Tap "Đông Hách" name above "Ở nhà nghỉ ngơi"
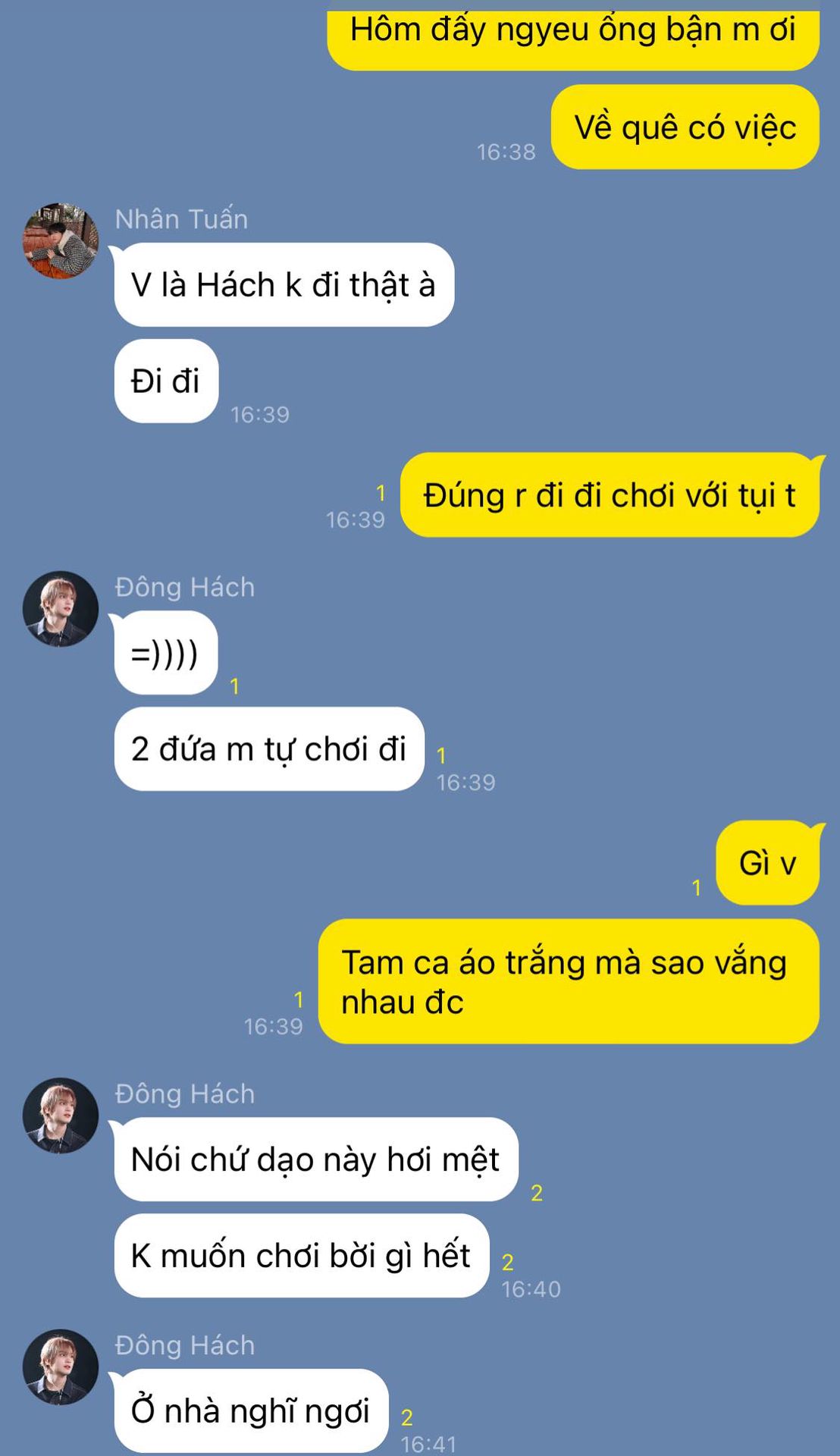Screen dimensions: 840x1456 185,1345
